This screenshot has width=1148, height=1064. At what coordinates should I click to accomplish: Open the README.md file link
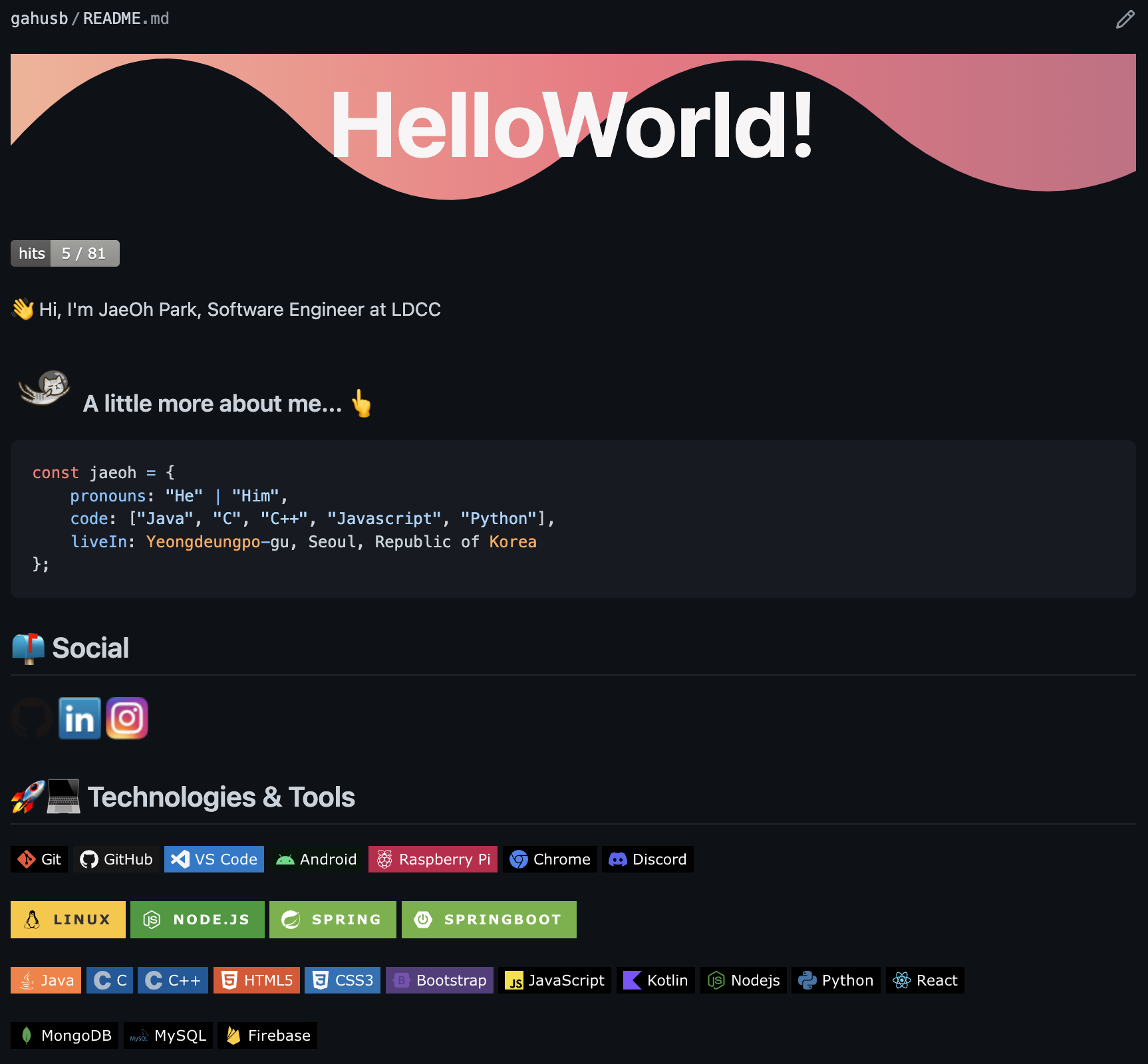pos(126,18)
